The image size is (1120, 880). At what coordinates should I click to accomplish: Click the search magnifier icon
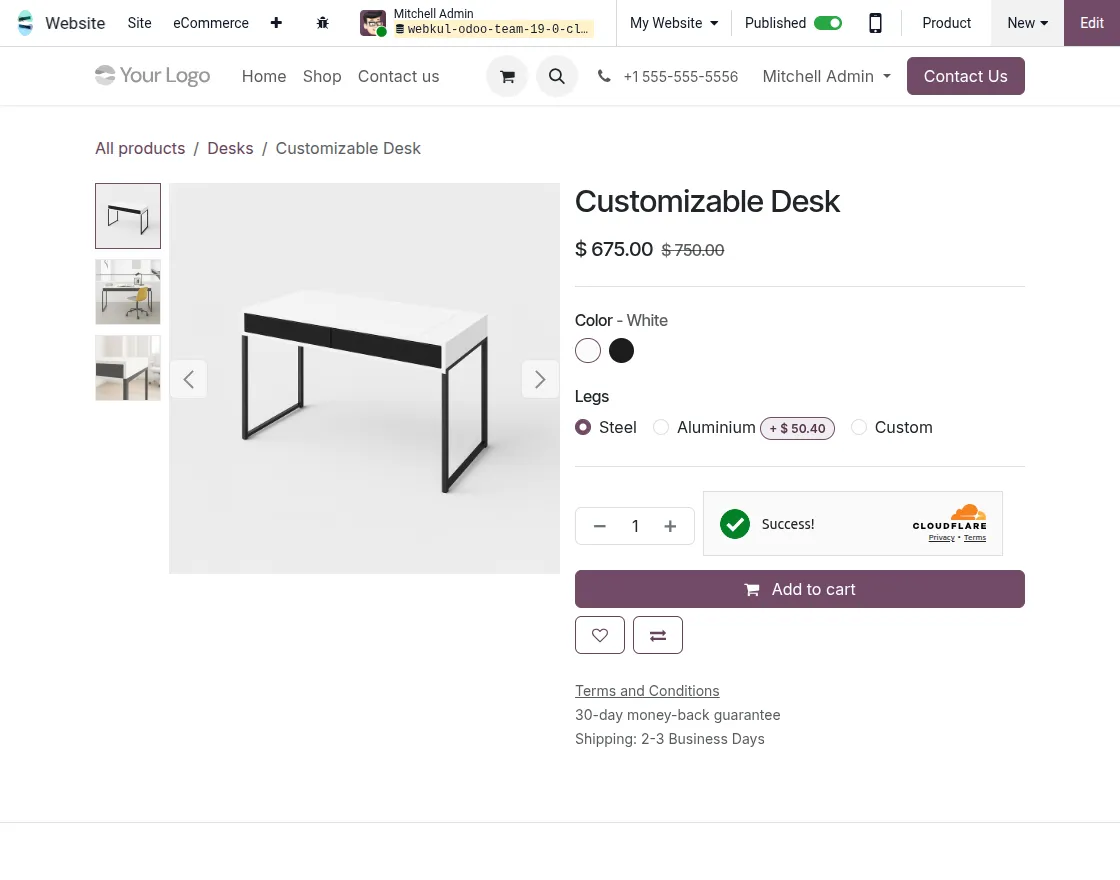[x=557, y=76]
